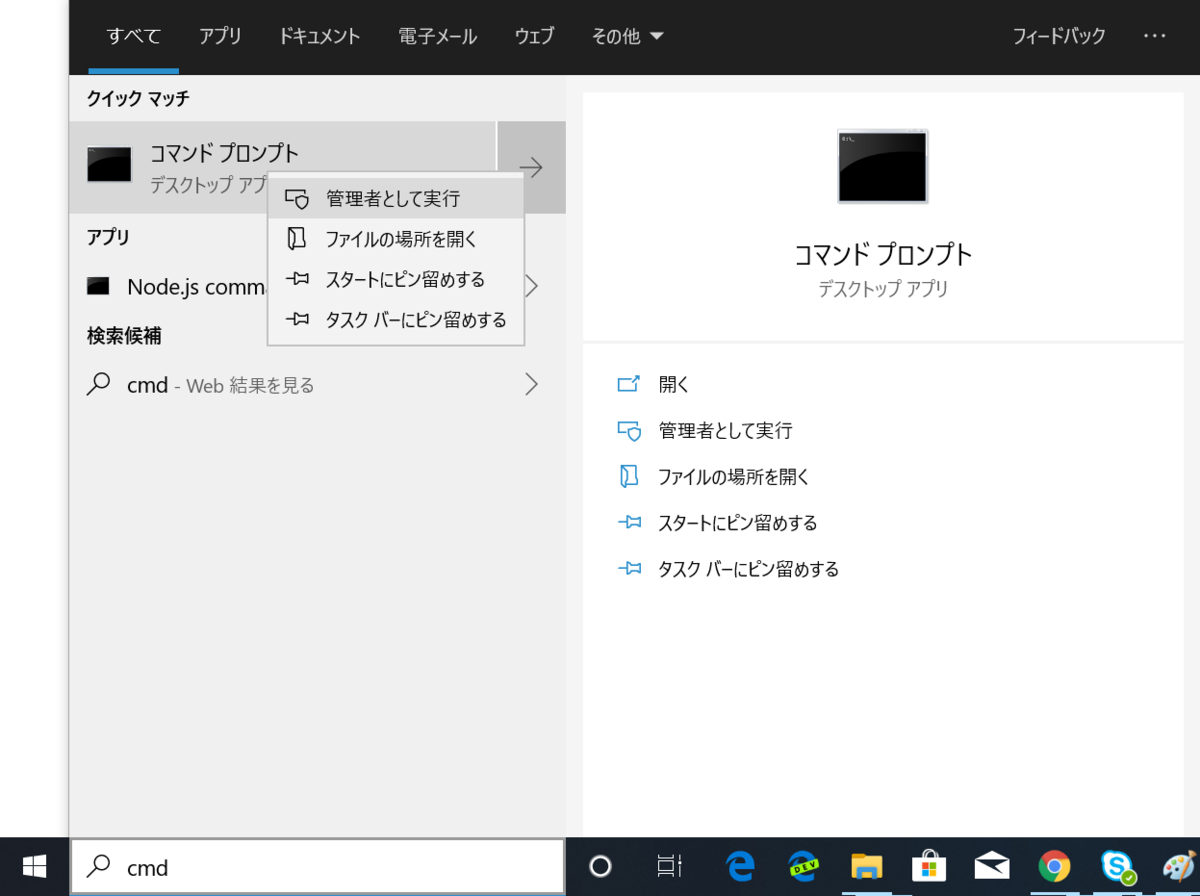
Task: Click 開く in the right panel
Action: pyautogui.click(x=674, y=384)
